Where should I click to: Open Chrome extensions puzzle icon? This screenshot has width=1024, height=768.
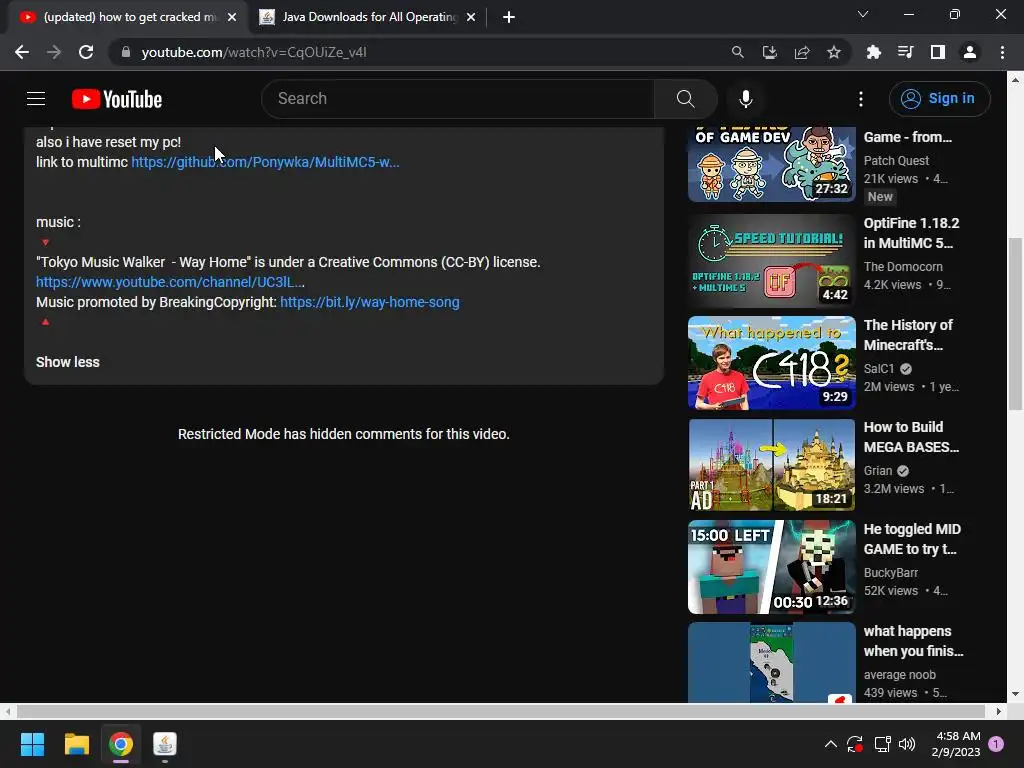point(873,52)
